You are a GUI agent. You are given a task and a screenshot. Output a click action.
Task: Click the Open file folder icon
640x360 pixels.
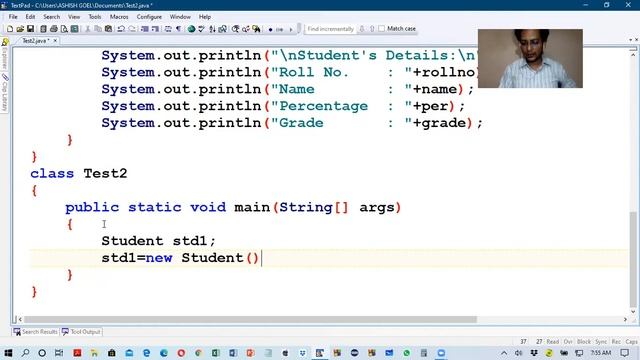20,29
